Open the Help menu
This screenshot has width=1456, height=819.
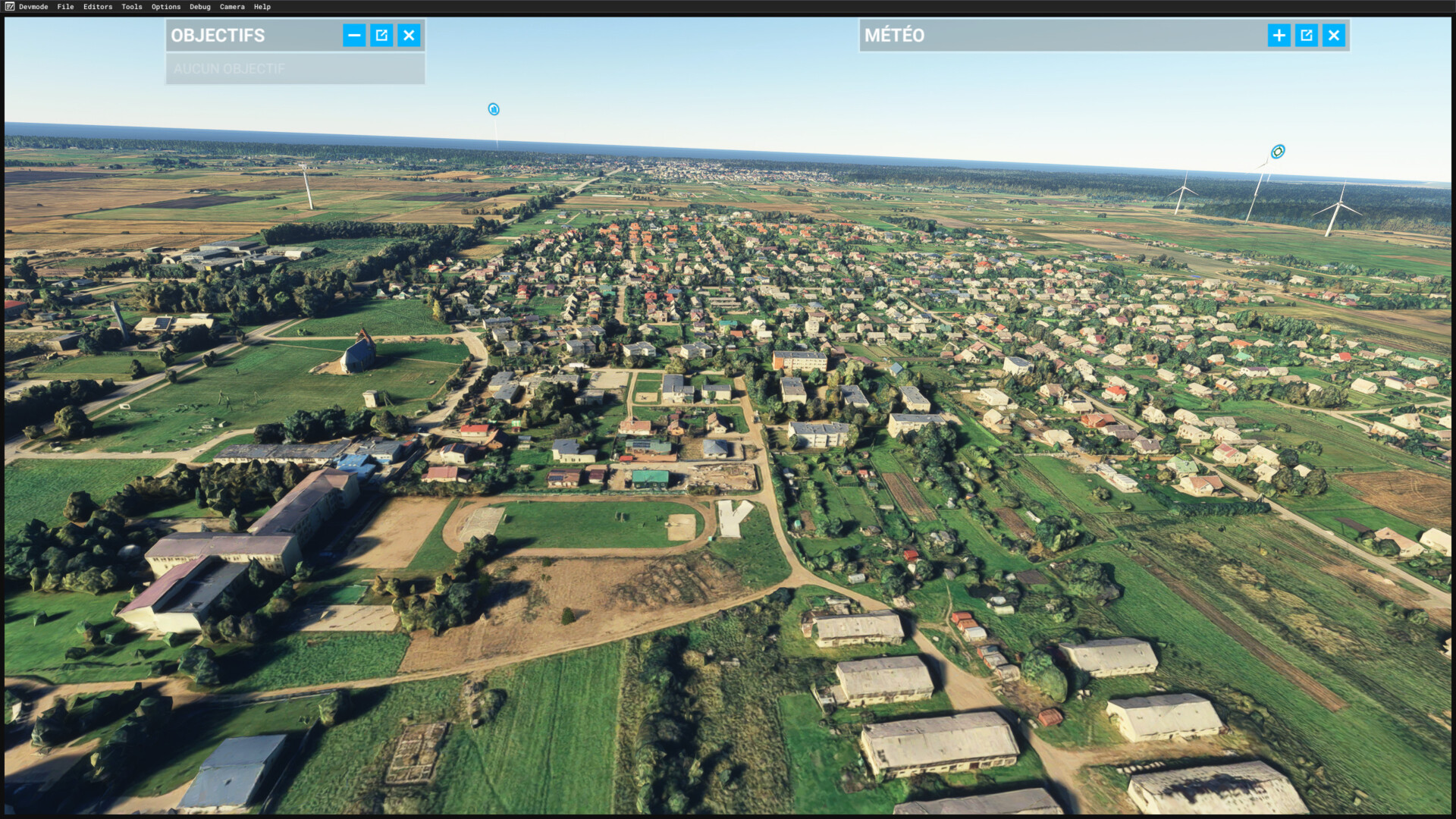pyautogui.click(x=262, y=7)
